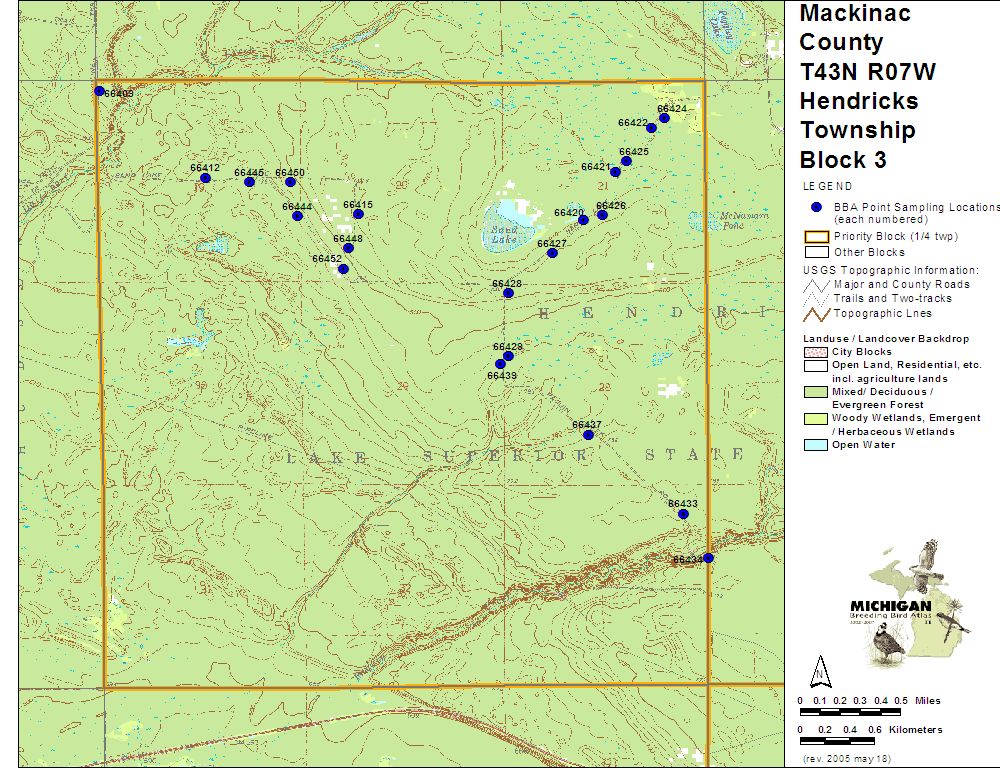The height and width of the screenshot is (768, 1000).
Task: Select sampling point 66433 marker
Action: [x=683, y=514]
